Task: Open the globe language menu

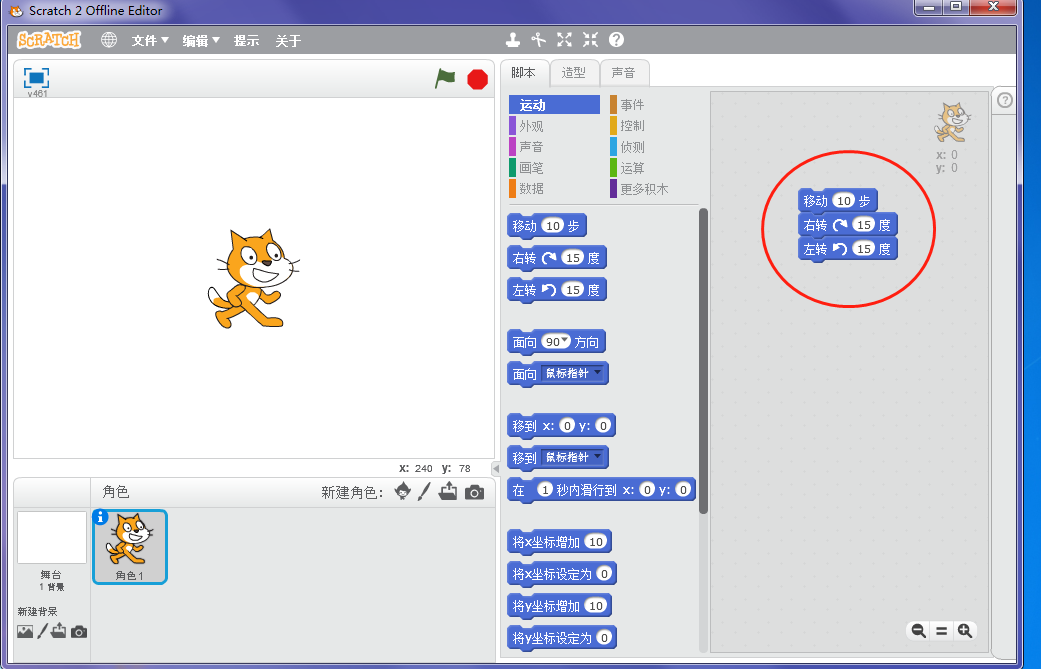Action: pyautogui.click(x=109, y=40)
